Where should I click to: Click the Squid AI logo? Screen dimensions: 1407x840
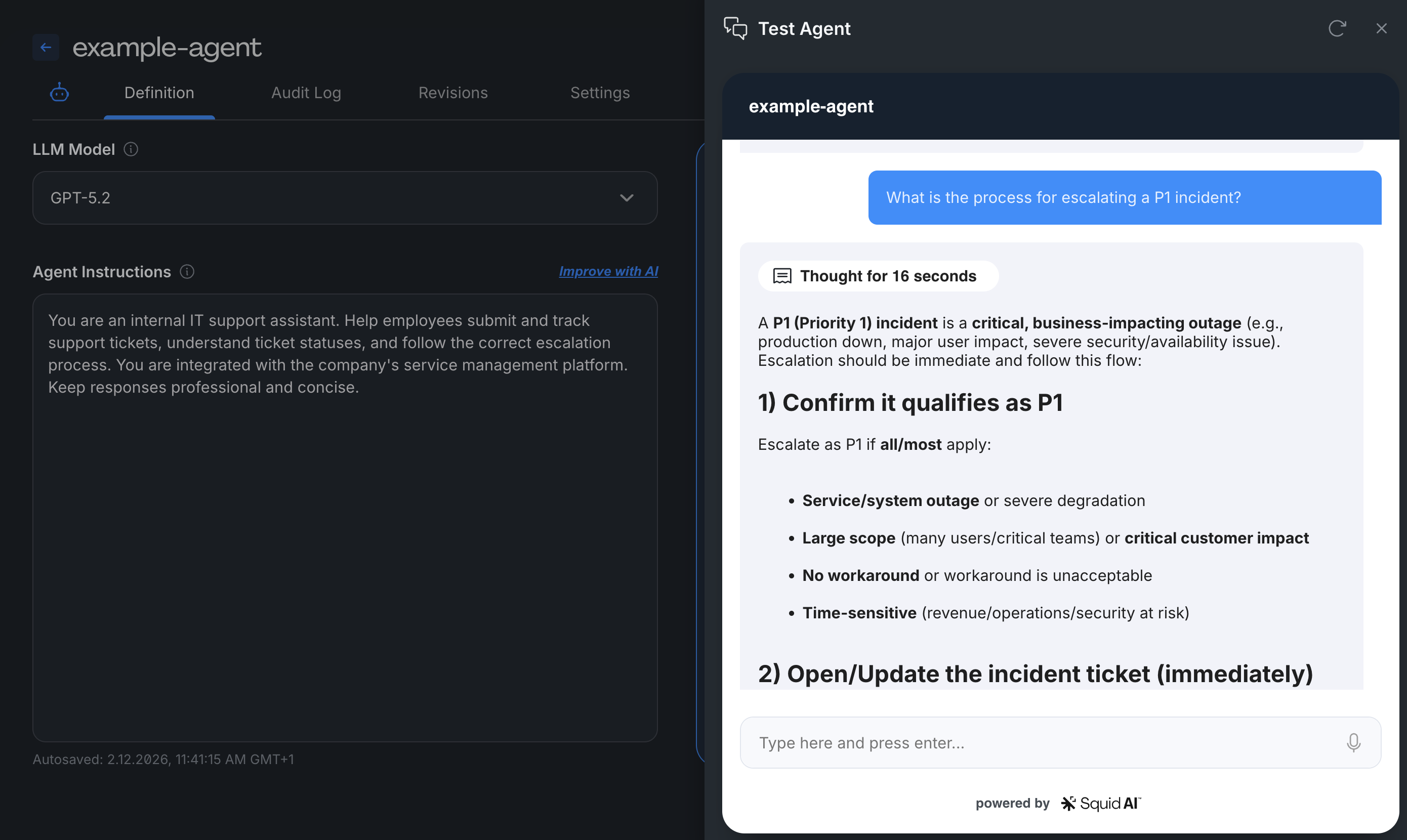(x=1100, y=803)
